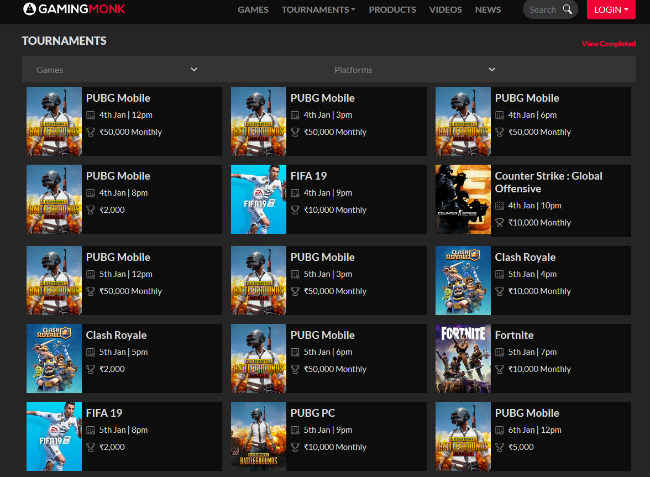The height and width of the screenshot is (477, 650).
Task: Open PUBG Mobile 5th Jan 3pm thumbnail
Action: 258,281
